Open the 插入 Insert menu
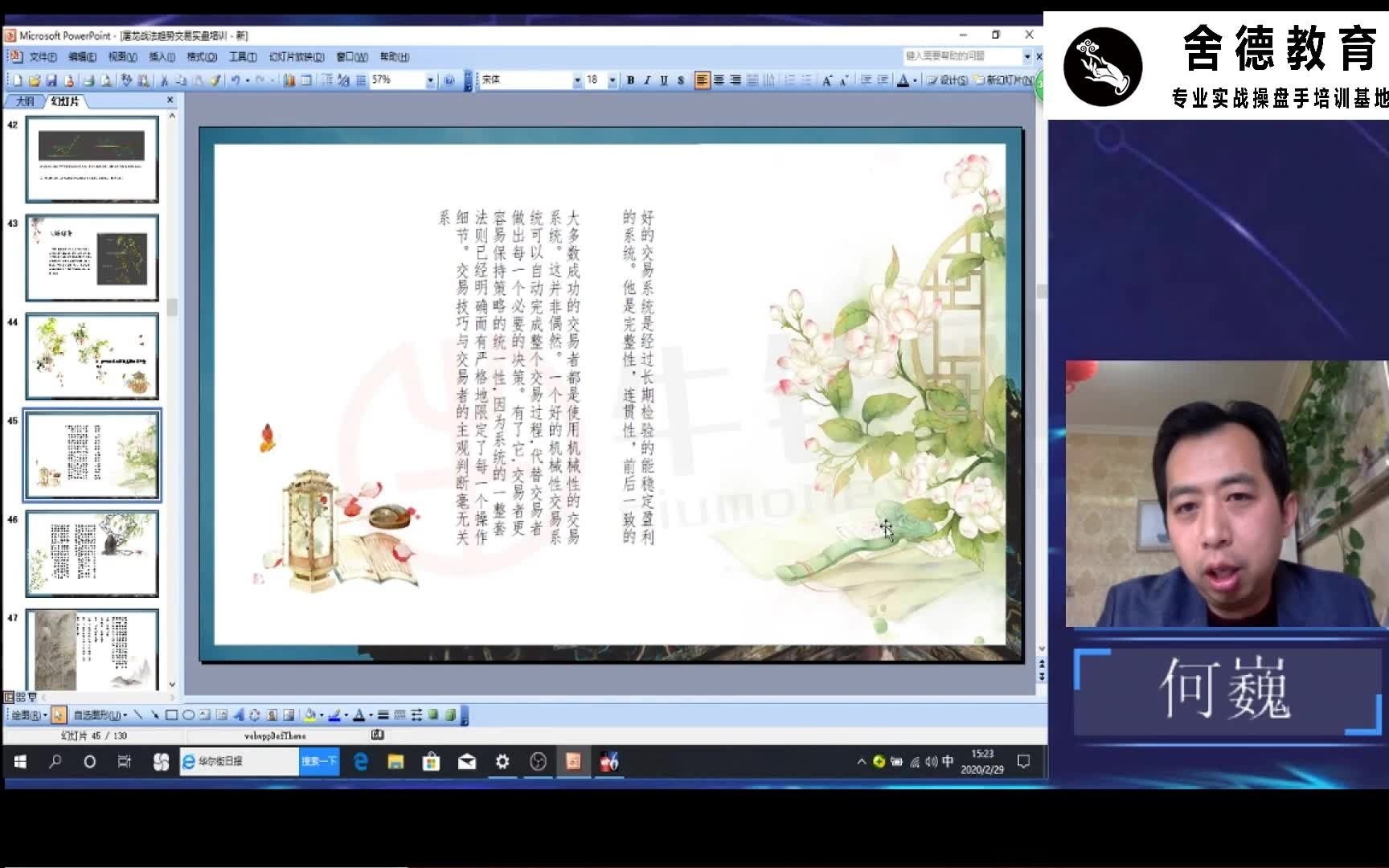 click(x=162, y=57)
